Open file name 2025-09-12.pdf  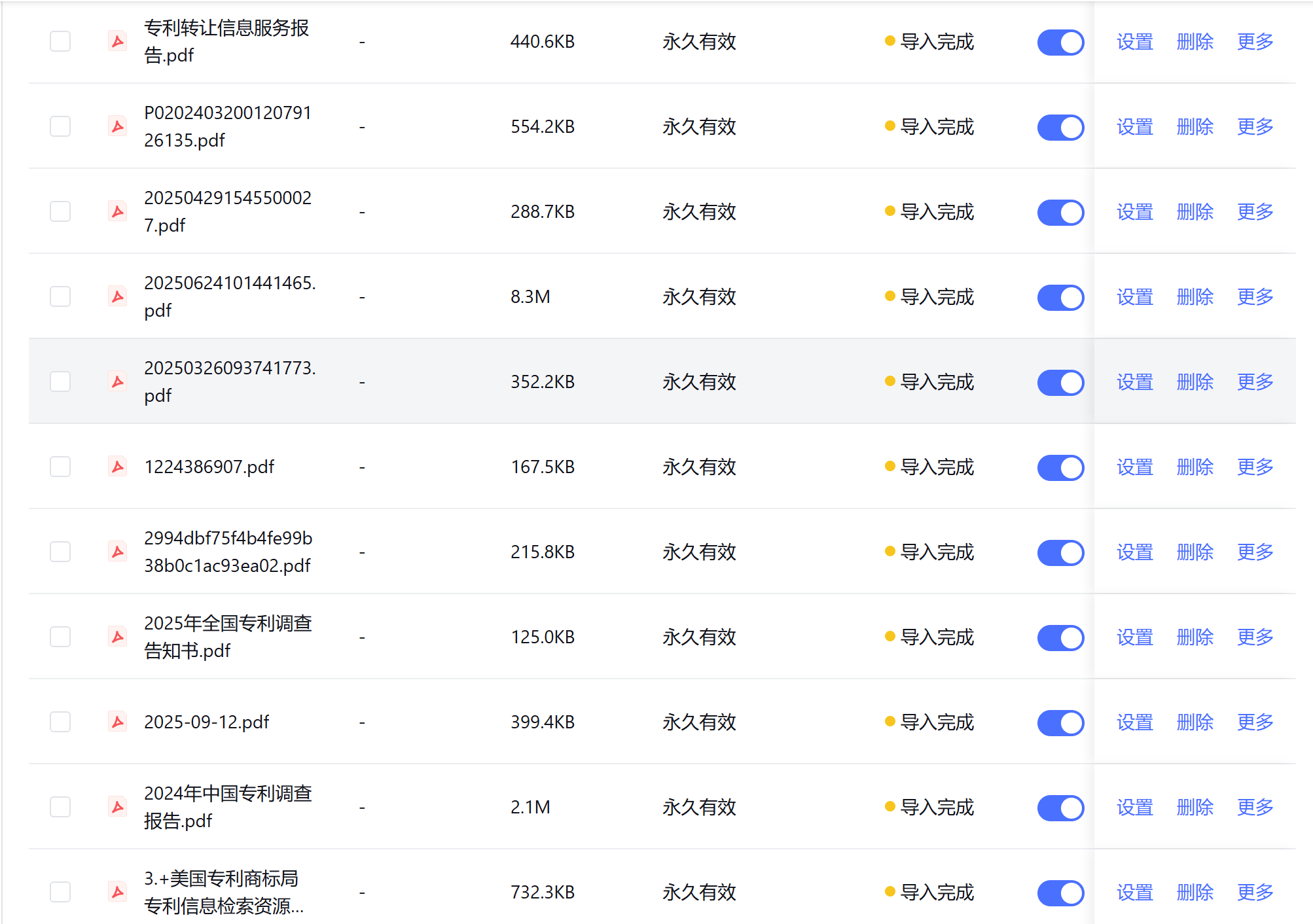click(x=206, y=722)
